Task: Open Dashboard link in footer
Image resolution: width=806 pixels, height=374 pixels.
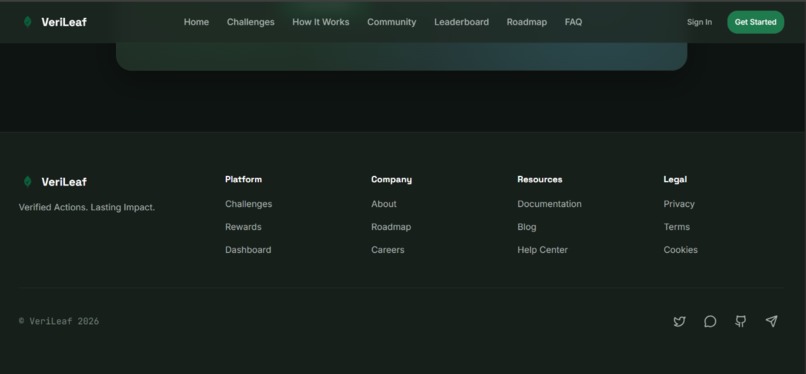Action: pos(248,250)
